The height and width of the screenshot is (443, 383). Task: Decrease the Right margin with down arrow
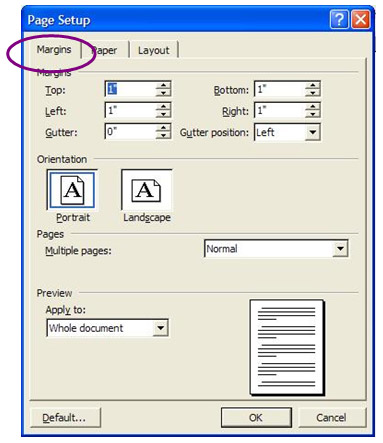[x=313, y=114]
